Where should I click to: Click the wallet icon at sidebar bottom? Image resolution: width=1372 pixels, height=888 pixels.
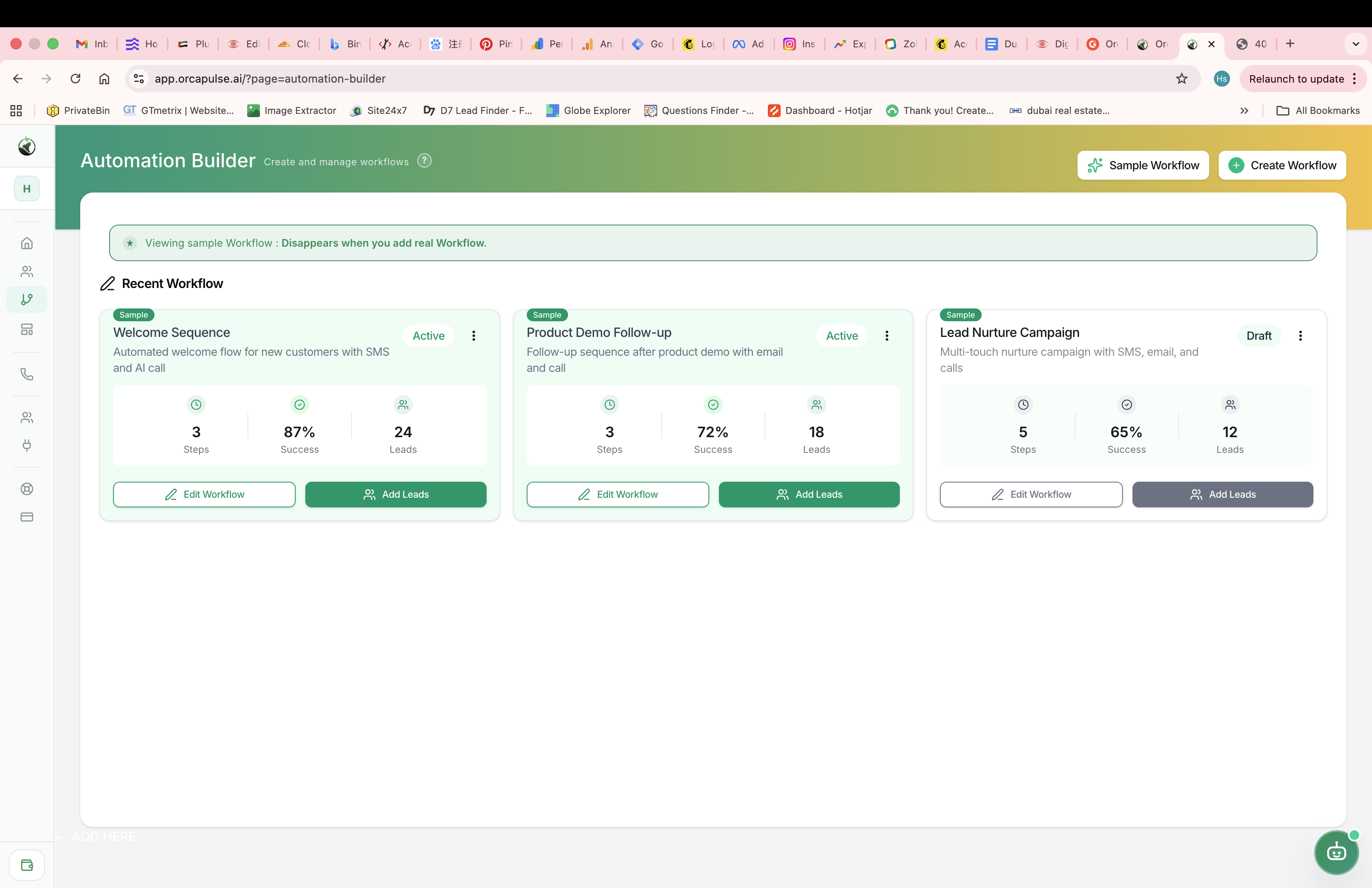(26, 864)
